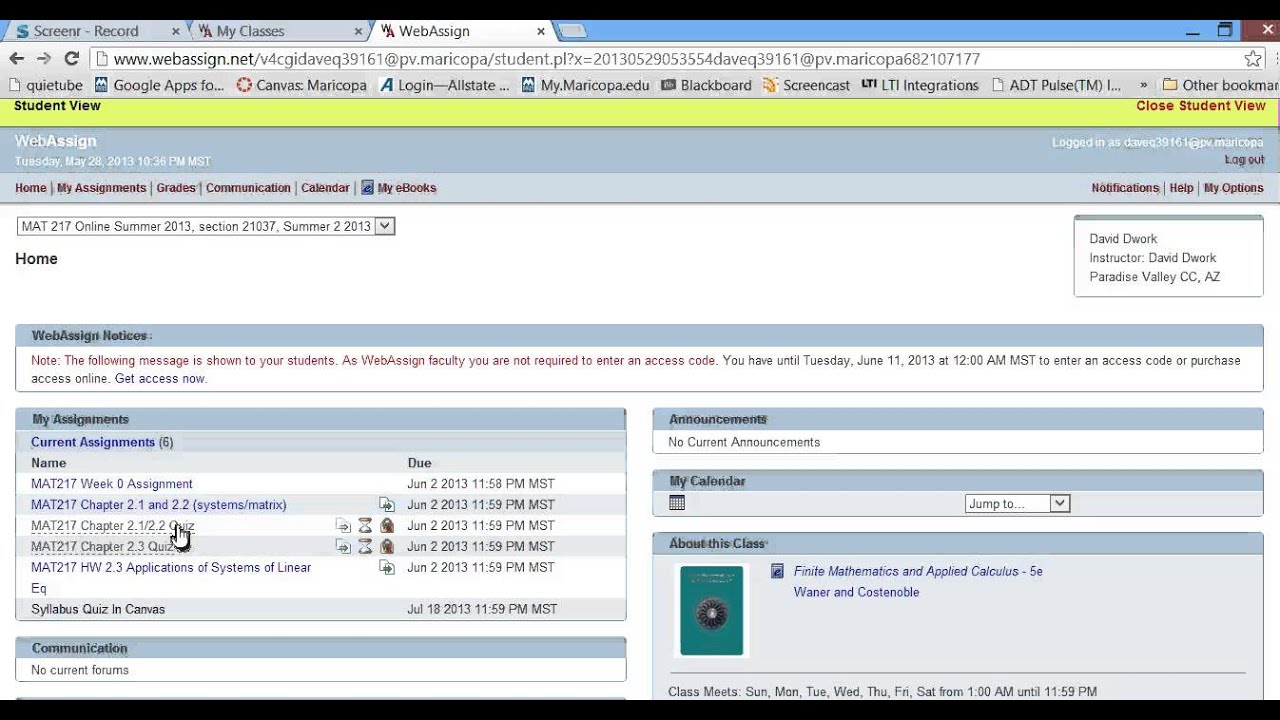
Task: Open My Options link
Action: pos(1234,188)
